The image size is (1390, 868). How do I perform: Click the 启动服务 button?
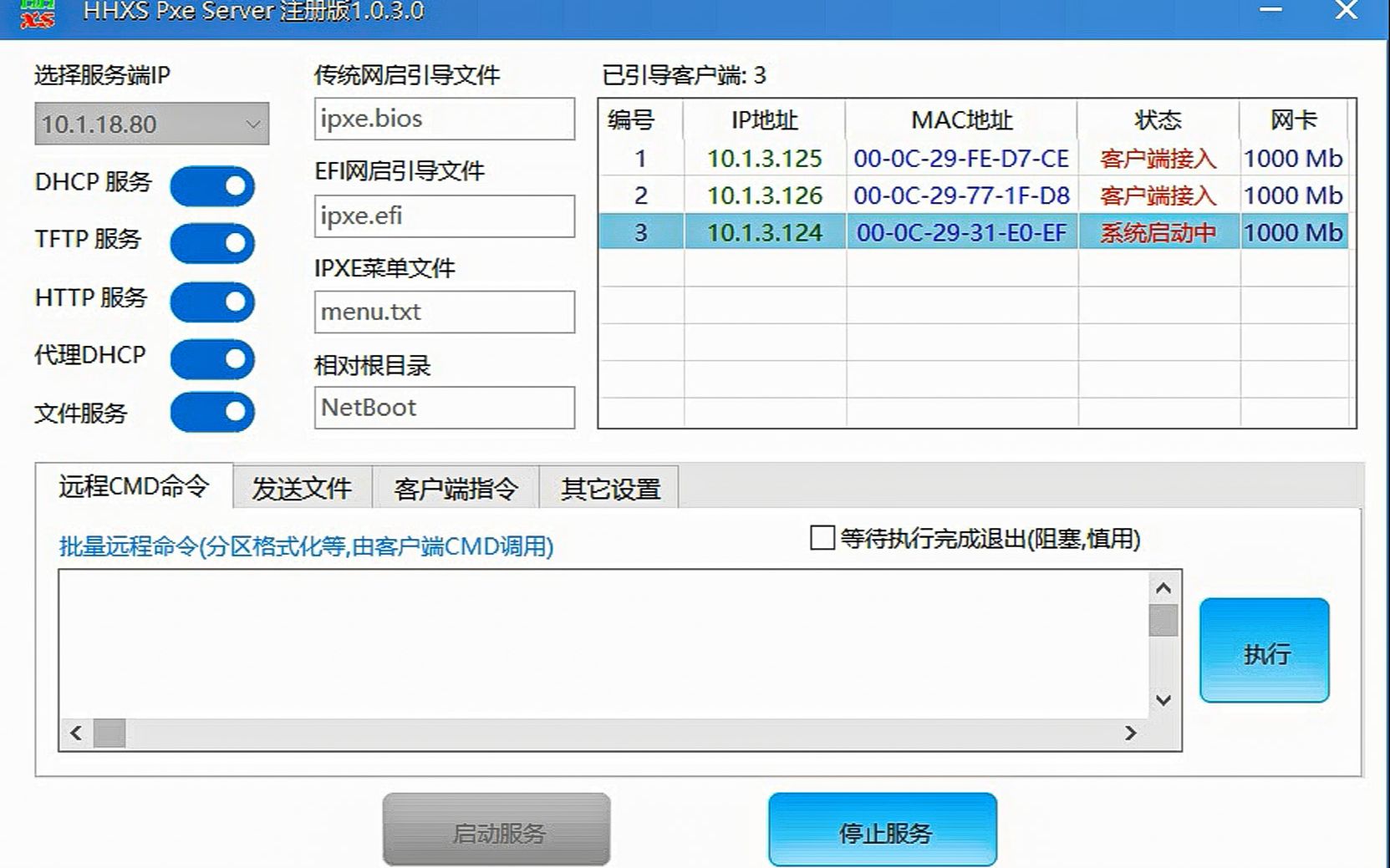pyautogui.click(x=496, y=830)
